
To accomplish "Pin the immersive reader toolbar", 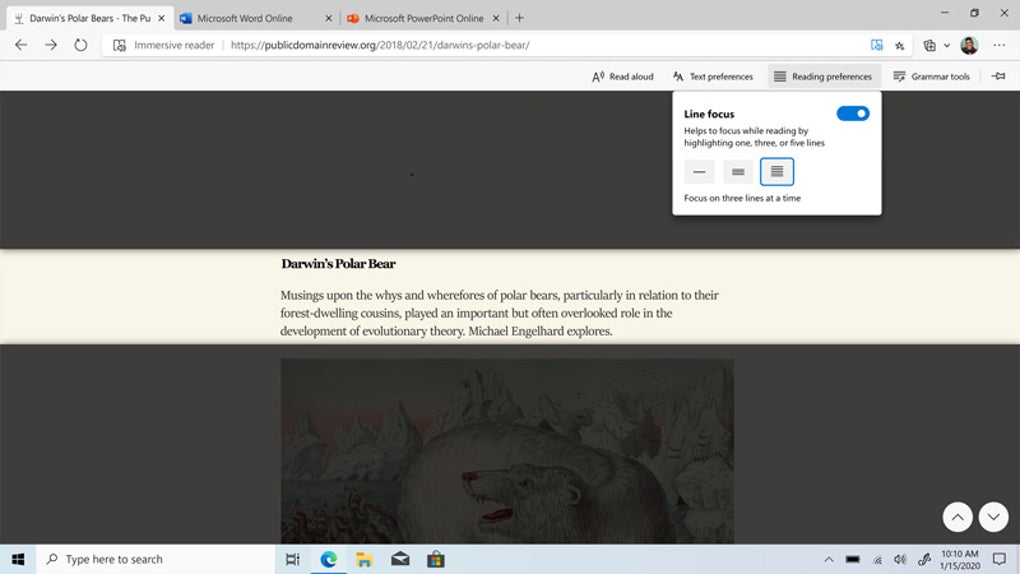I will [999, 76].
